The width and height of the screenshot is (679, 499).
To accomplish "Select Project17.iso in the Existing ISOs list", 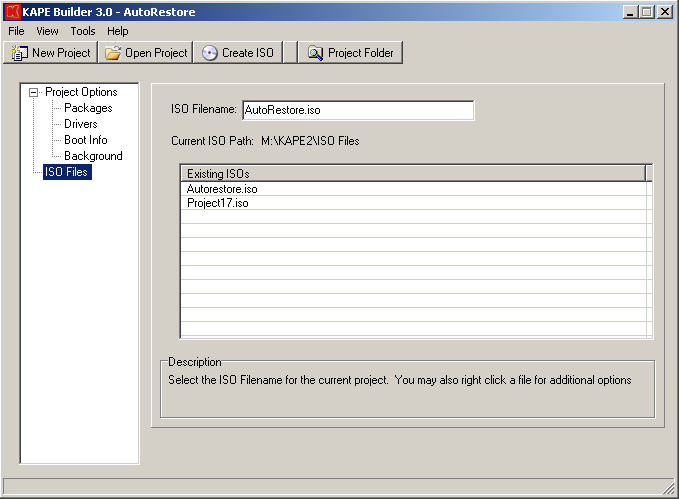I will 218,203.
